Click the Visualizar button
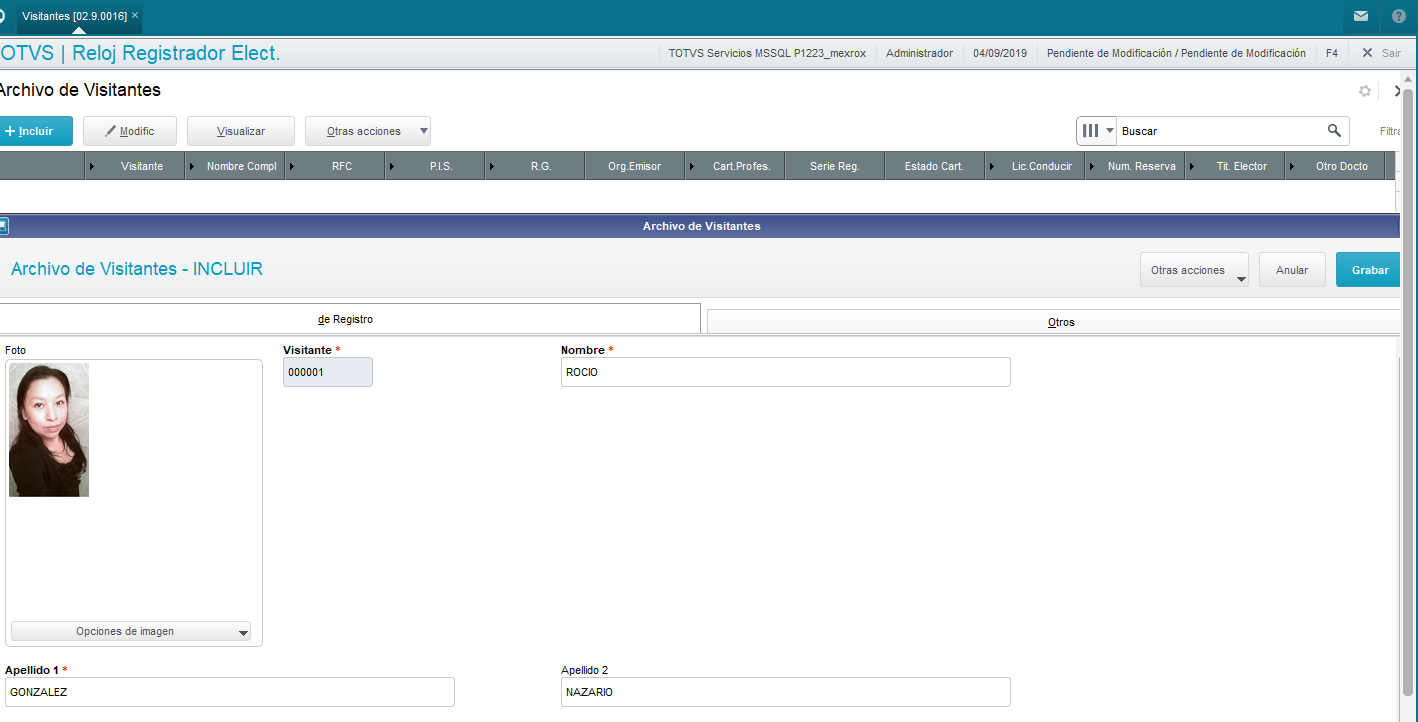 tap(241, 131)
